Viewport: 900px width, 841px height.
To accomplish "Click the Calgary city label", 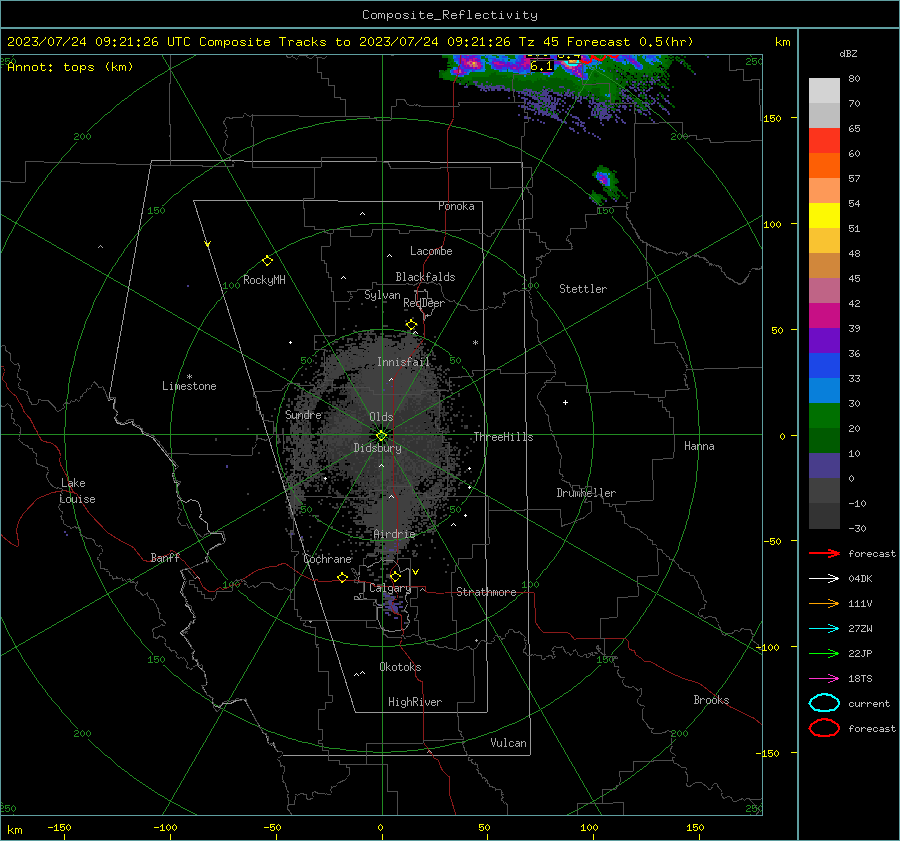I will click(x=390, y=588).
